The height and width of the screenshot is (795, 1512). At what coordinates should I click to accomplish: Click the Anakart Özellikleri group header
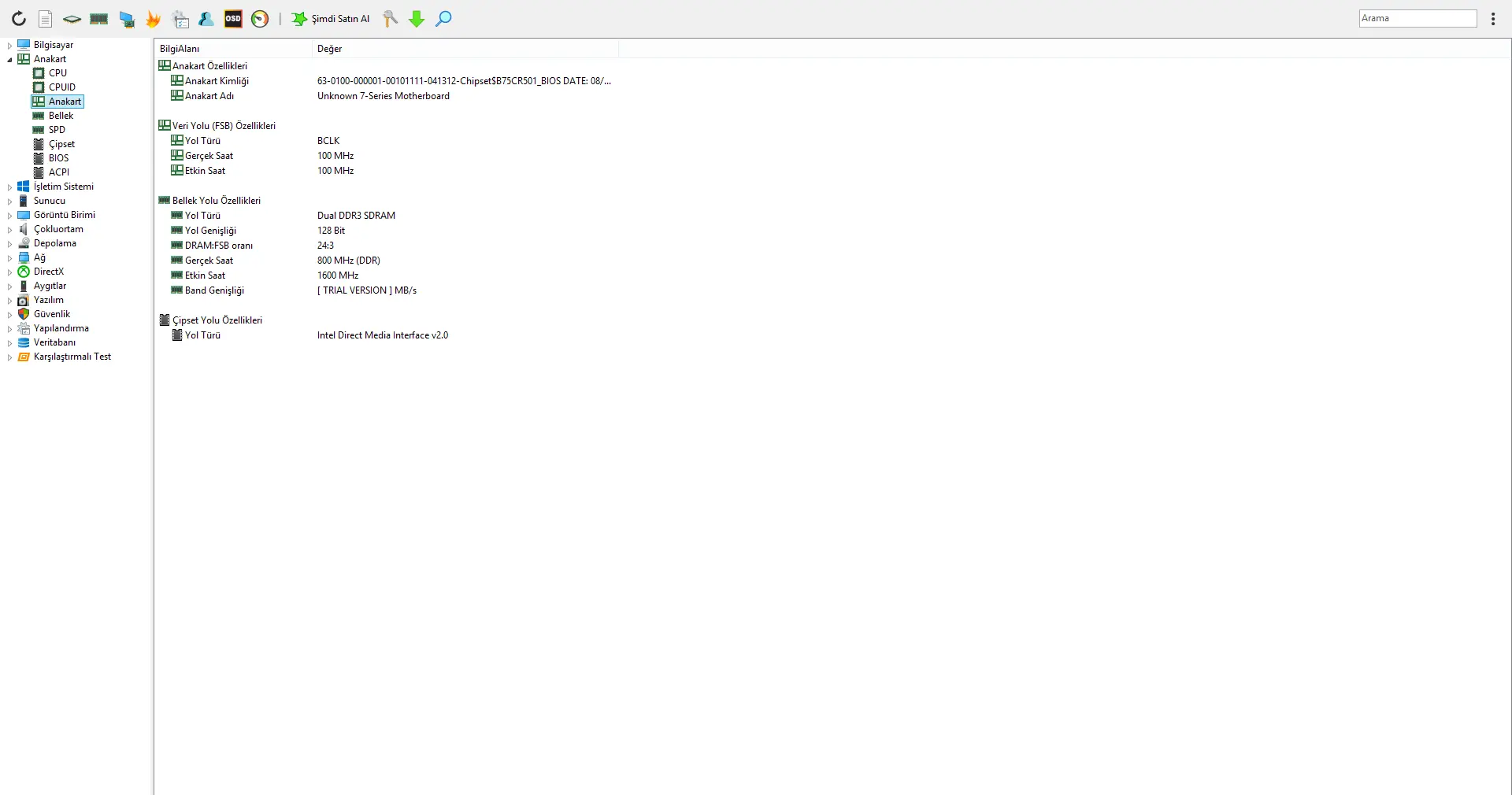(x=209, y=66)
